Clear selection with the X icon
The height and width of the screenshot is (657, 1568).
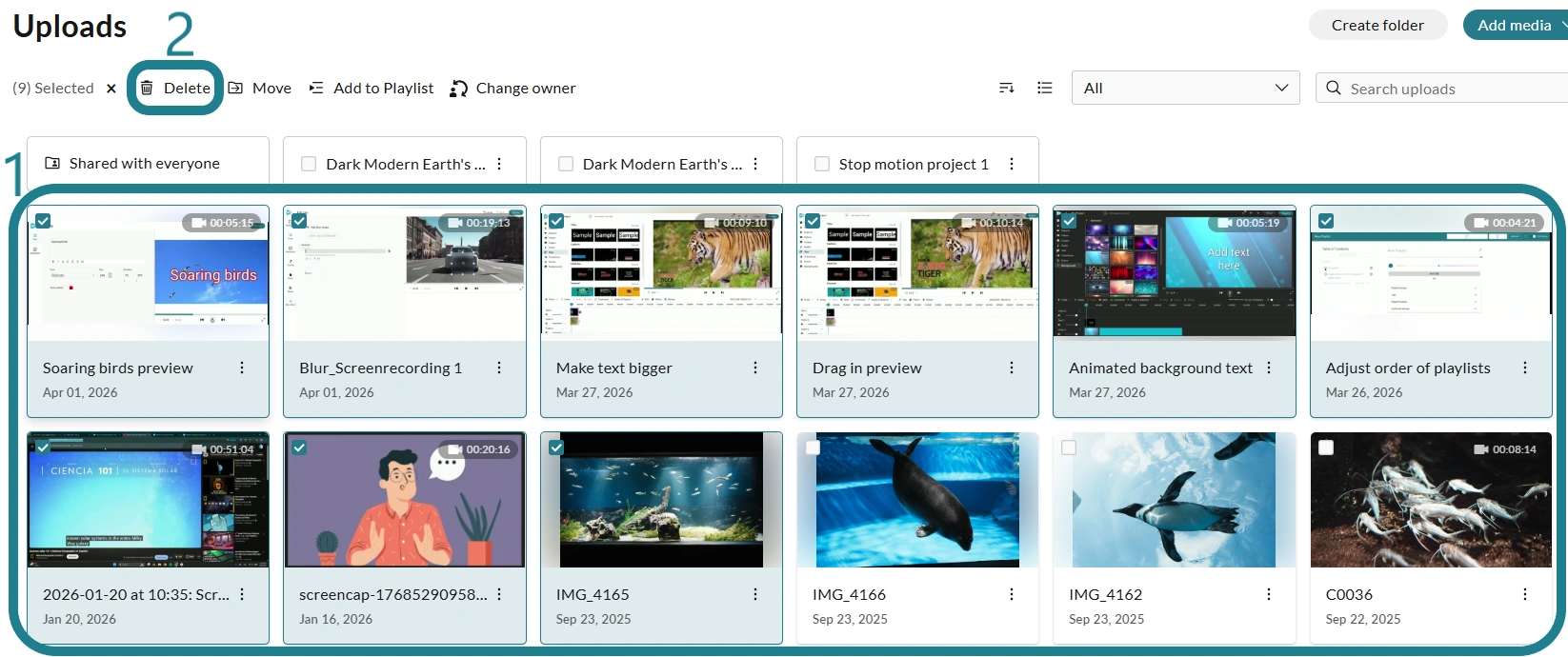(x=111, y=89)
